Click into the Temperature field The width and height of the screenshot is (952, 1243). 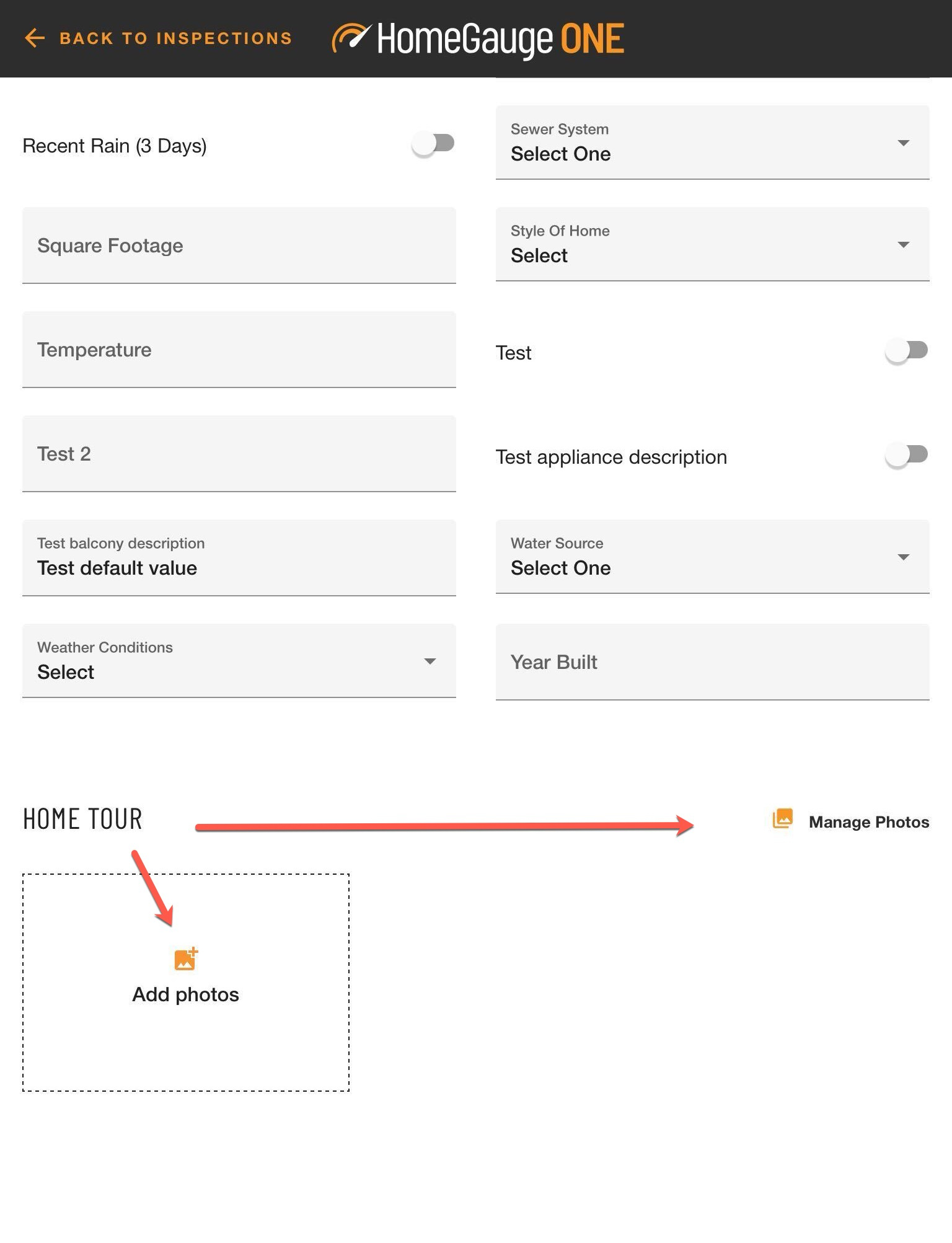pos(239,350)
